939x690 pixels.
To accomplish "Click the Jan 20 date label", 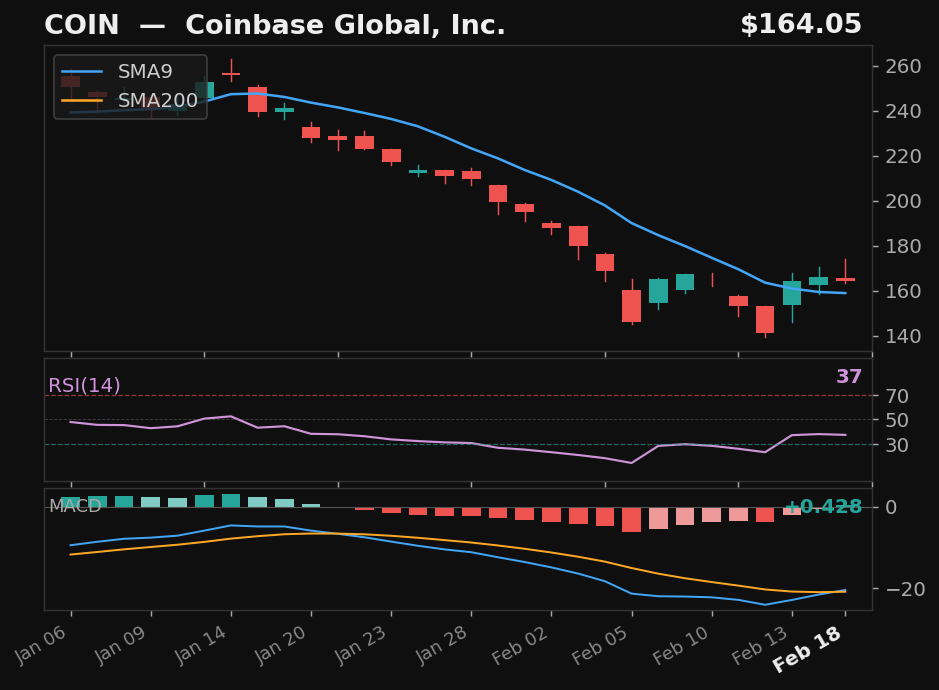I will point(280,645).
